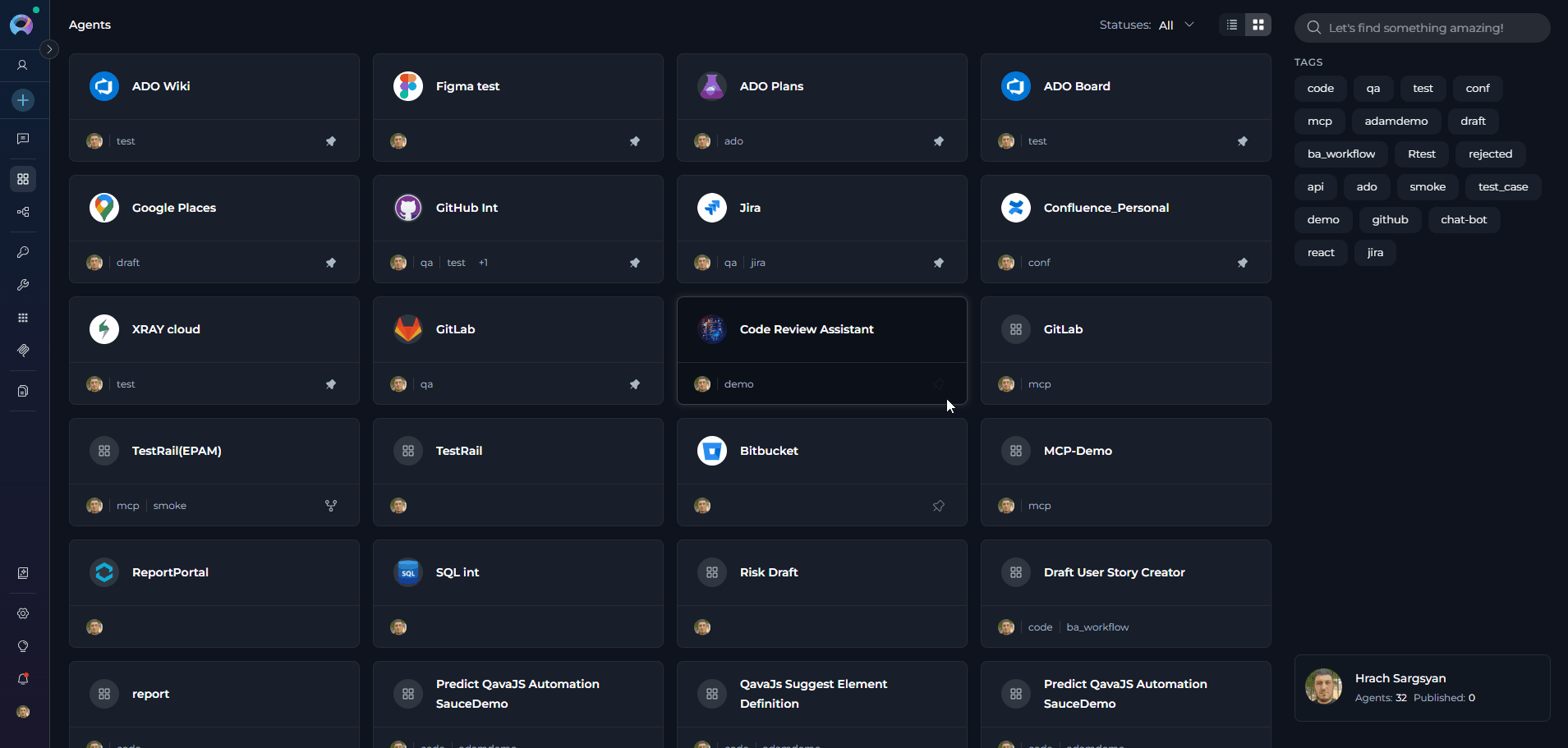
Task: Click the search field to find something amazing
Action: [1421, 27]
